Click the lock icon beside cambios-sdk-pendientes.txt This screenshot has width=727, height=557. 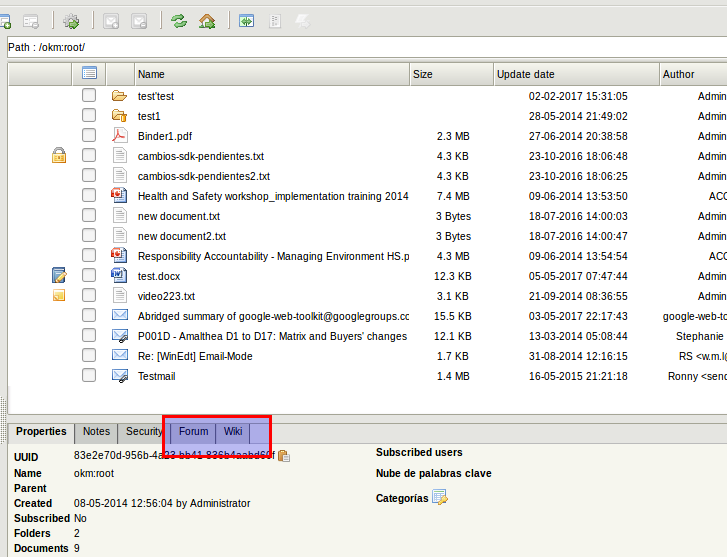59,156
